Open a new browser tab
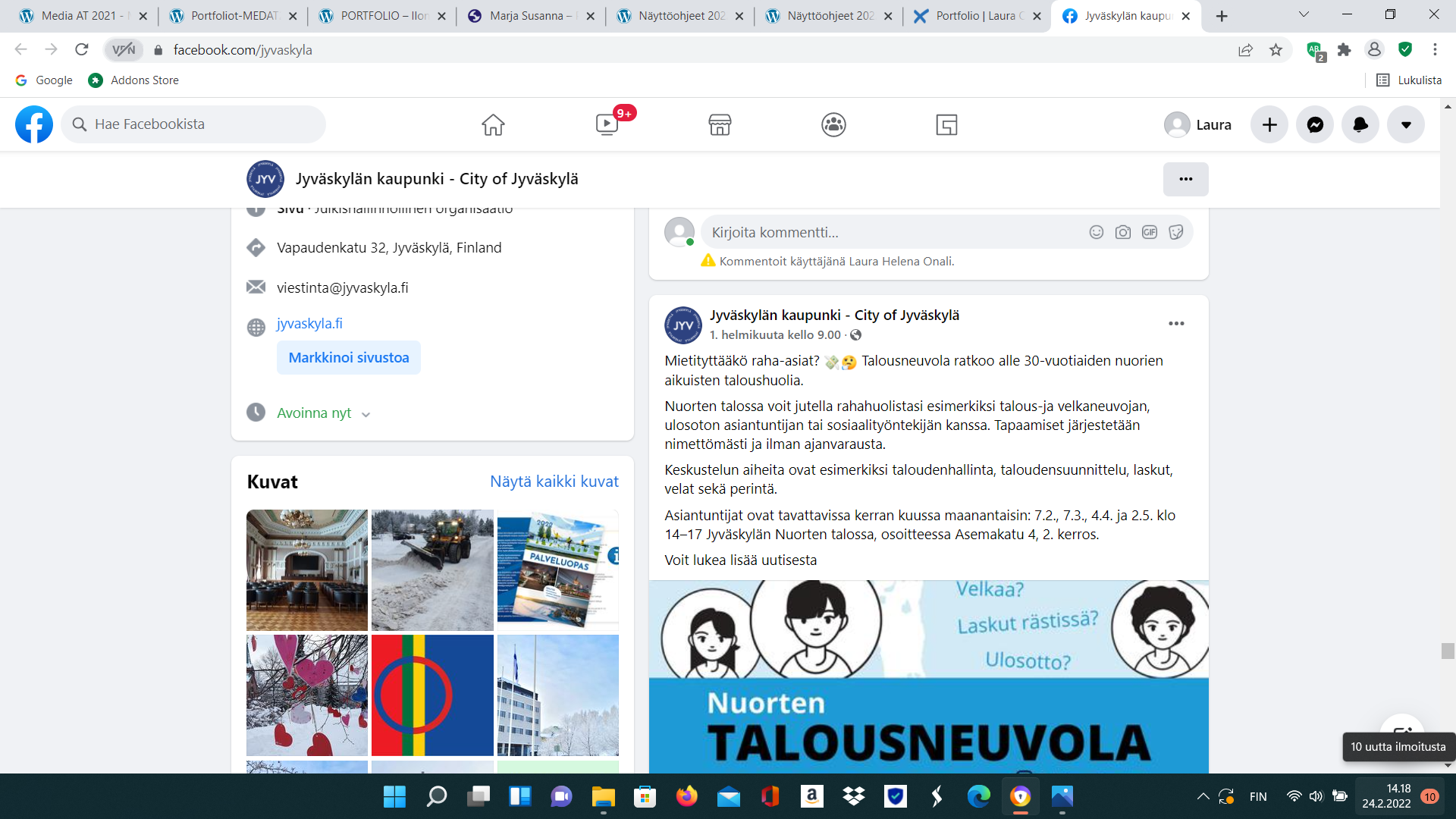Screen dimensions: 1456x819 pos(1222,16)
